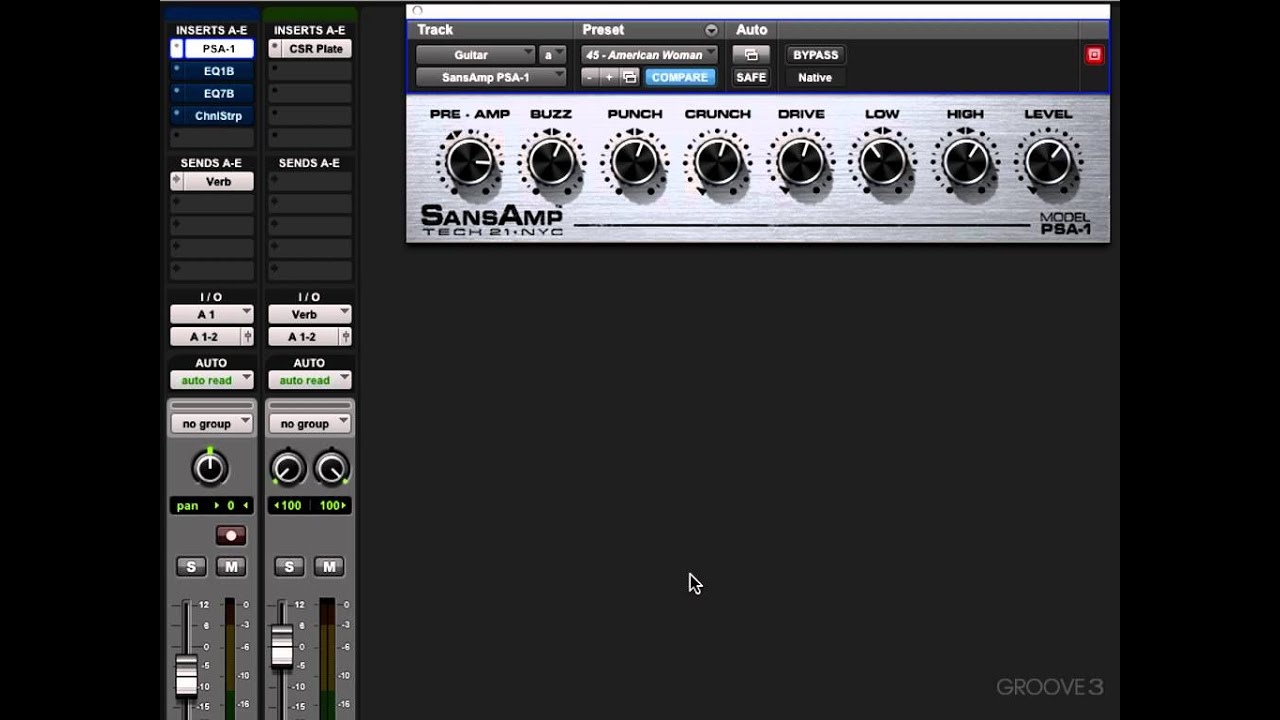This screenshot has width=1280, height=720.
Task: Click the Native format label
Action: pyautogui.click(x=815, y=77)
